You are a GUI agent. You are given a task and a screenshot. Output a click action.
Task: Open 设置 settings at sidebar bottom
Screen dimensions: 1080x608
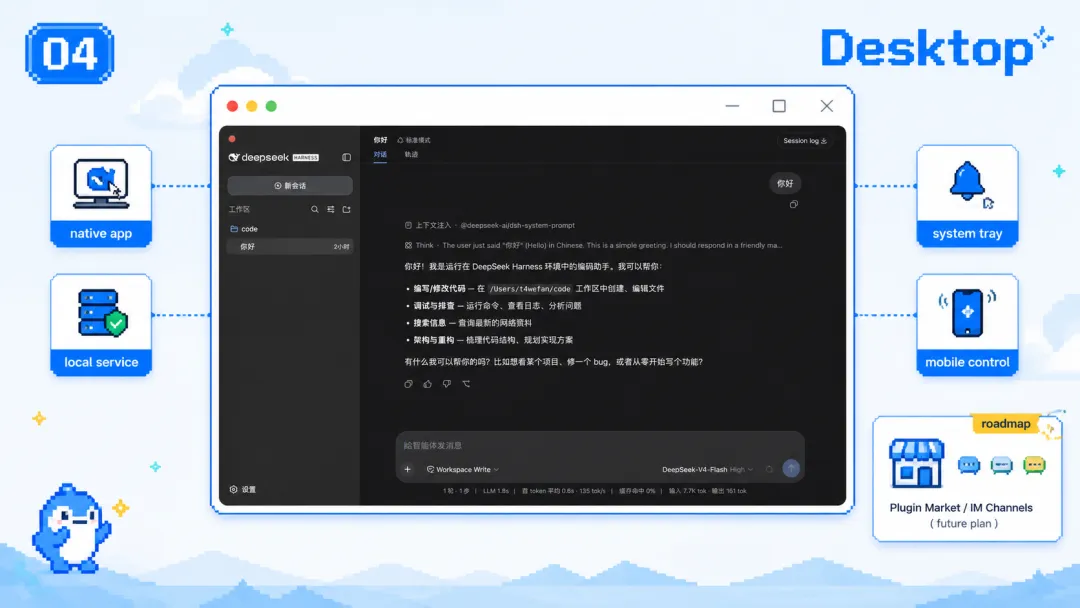242,490
